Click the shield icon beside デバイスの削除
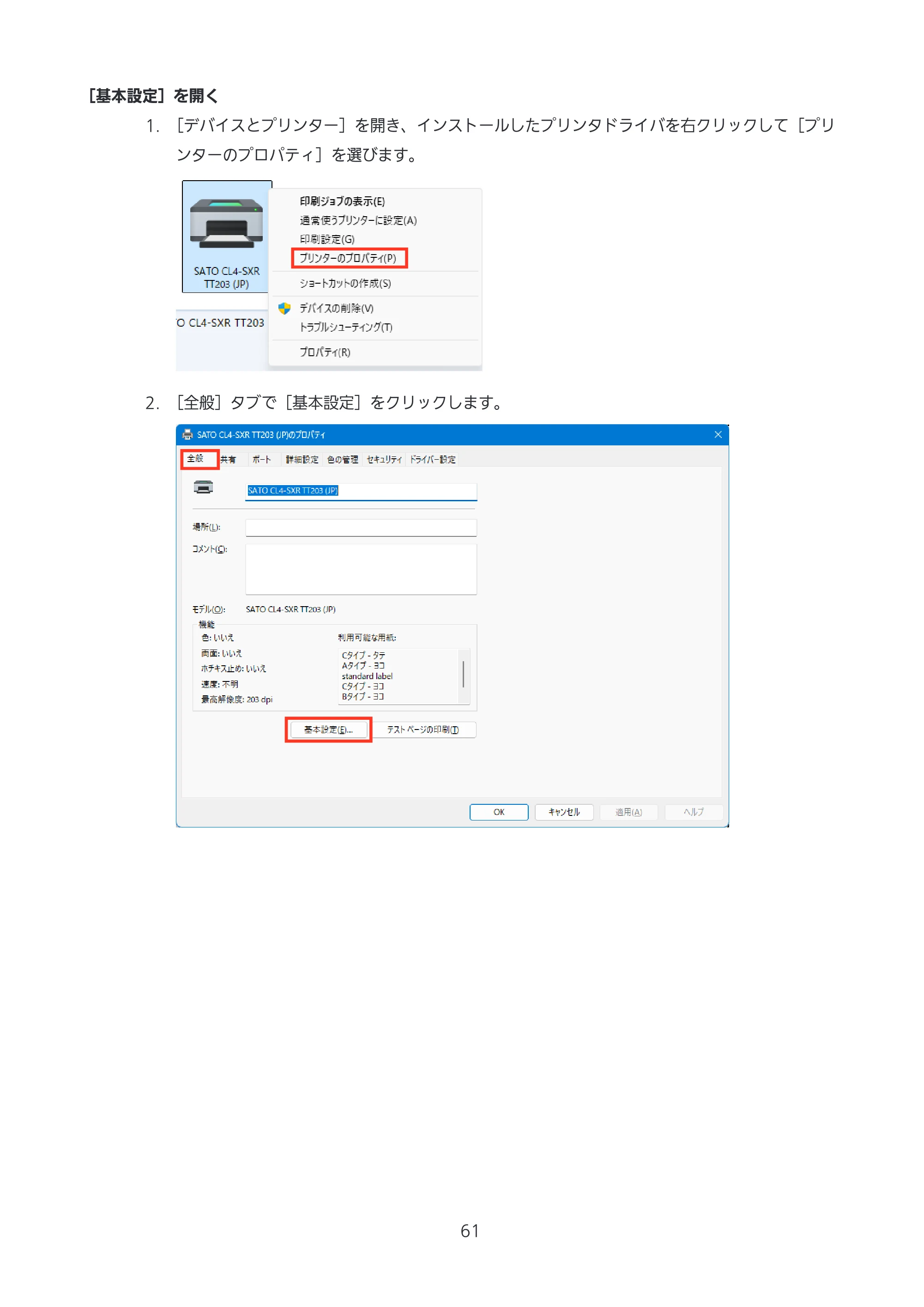 (x=284, y=309)
